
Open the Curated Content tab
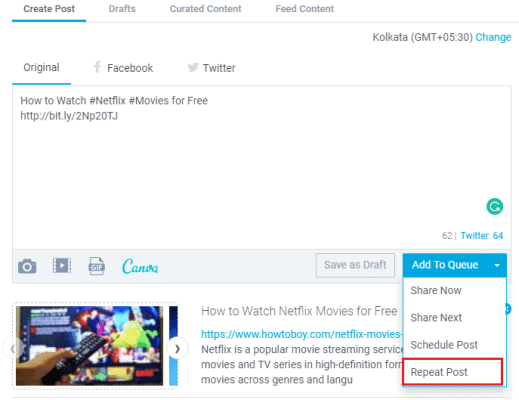pos(205,9)
